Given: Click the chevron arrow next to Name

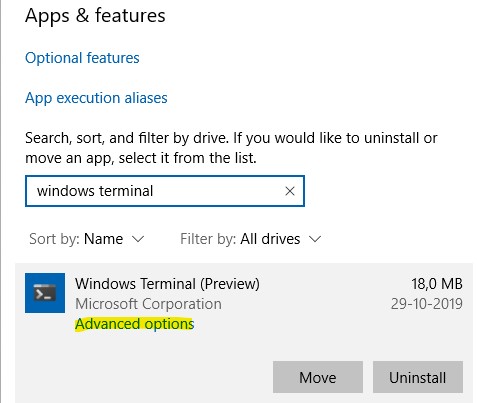Looking at the screenshot, I should point(138,239).
